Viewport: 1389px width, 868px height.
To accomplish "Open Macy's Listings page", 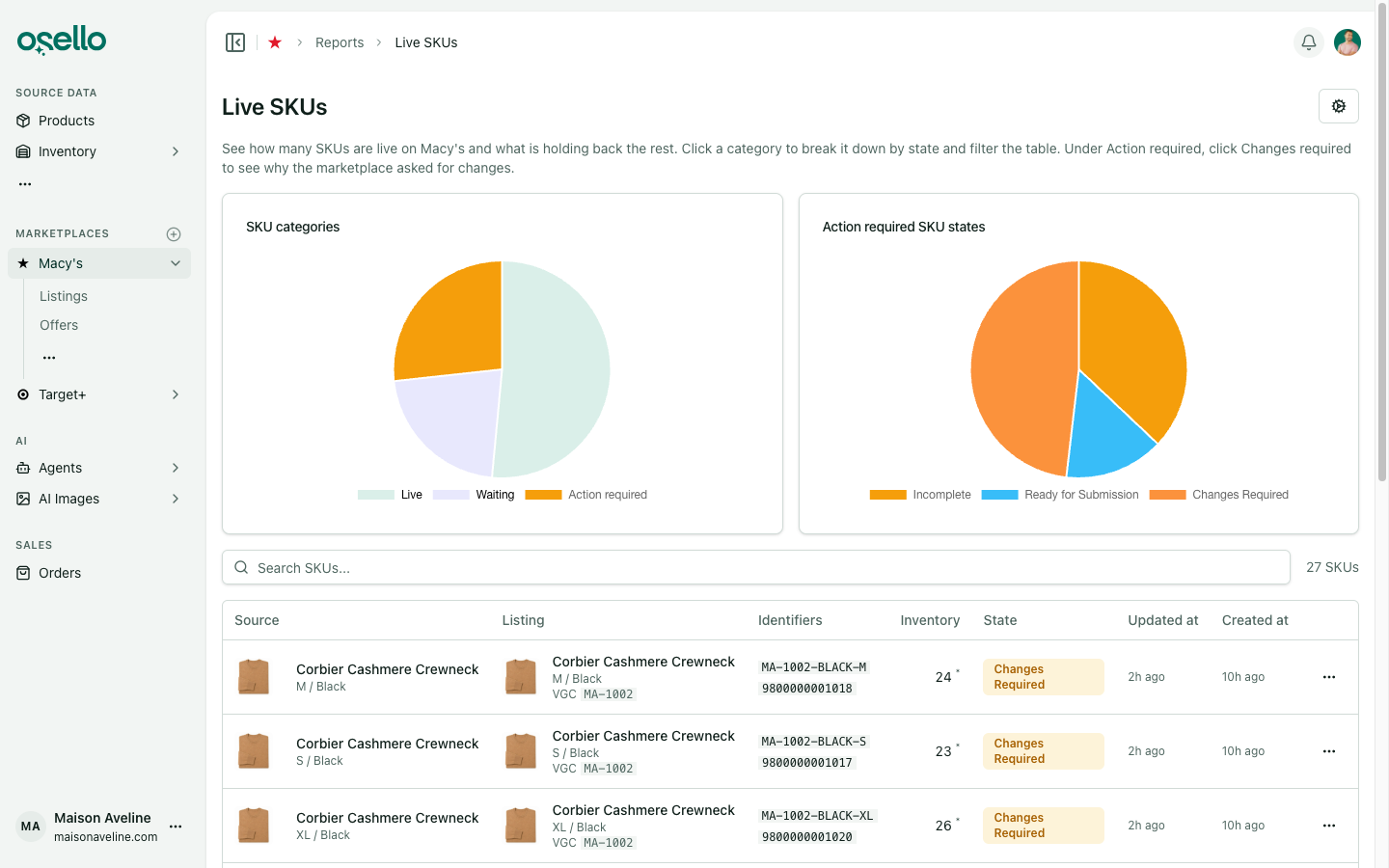I will tap(64, 296).
